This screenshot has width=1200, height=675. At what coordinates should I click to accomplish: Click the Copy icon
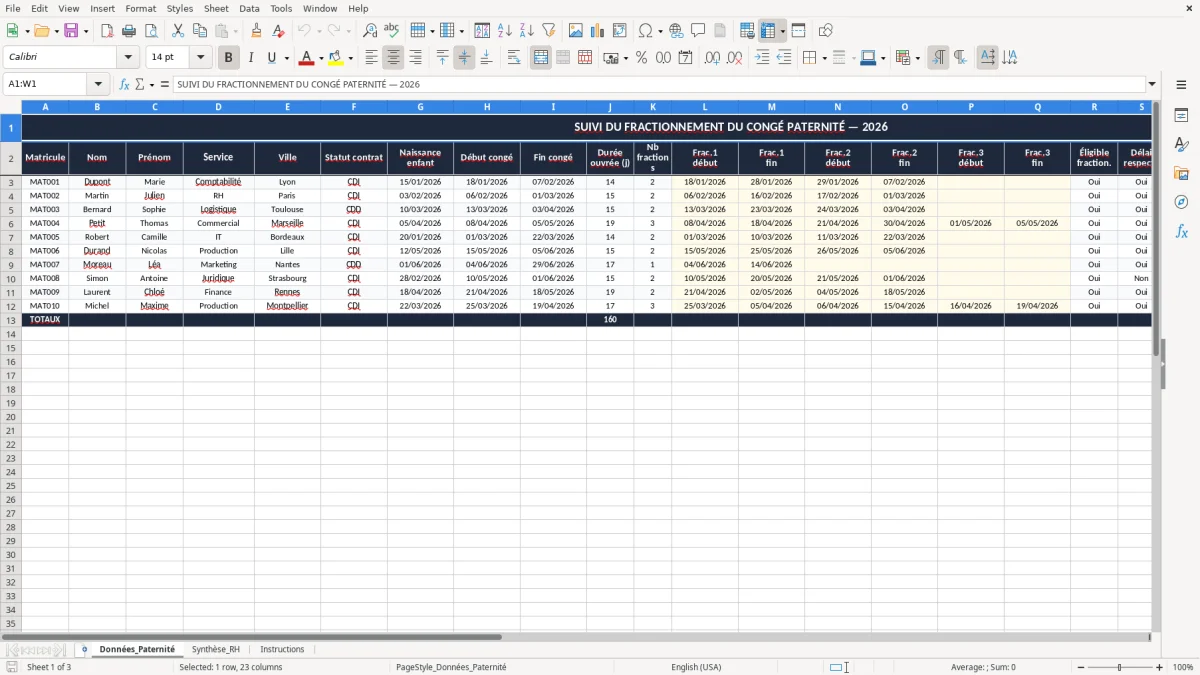click(200, 31)
